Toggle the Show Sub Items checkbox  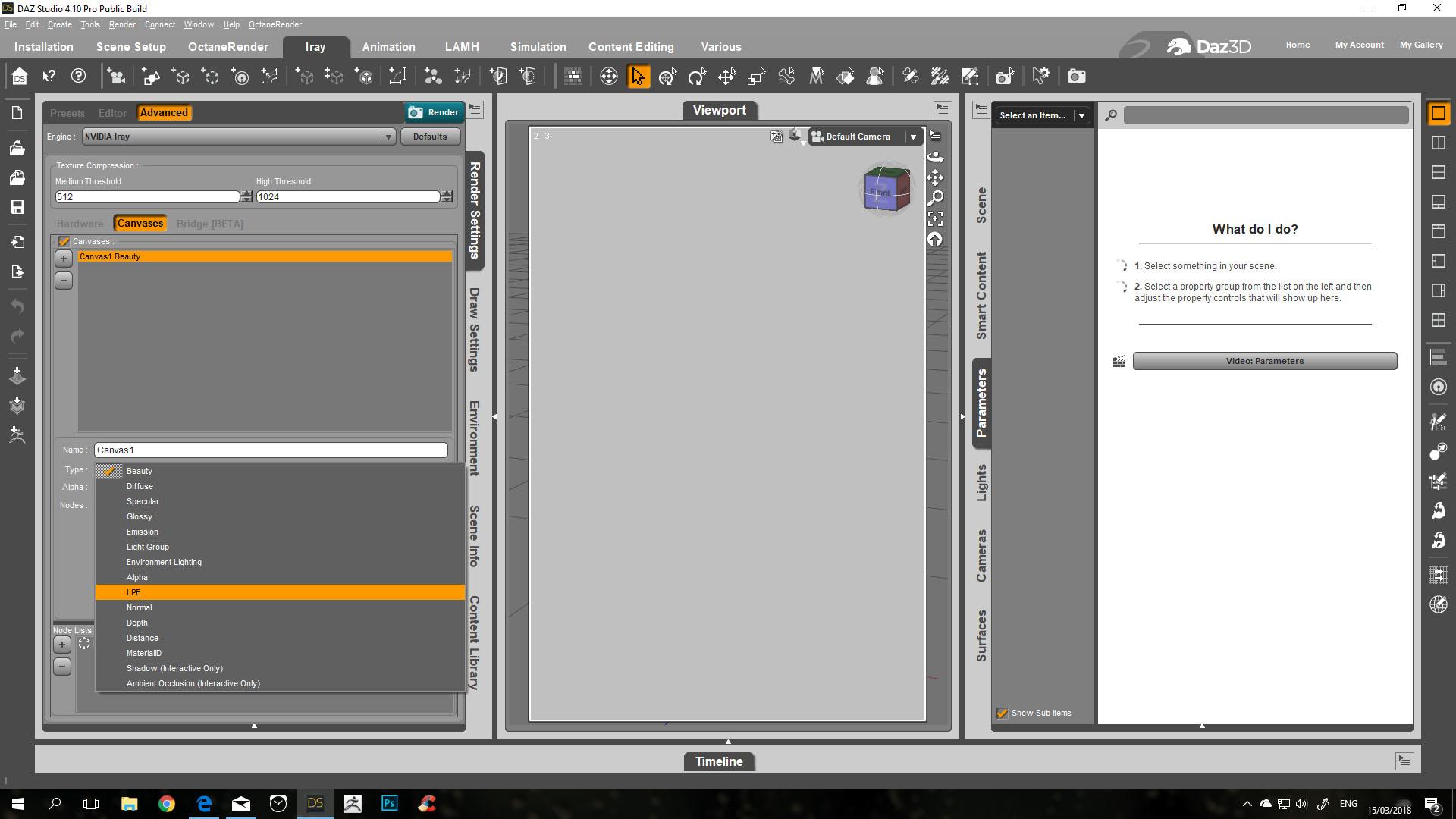1002,713
